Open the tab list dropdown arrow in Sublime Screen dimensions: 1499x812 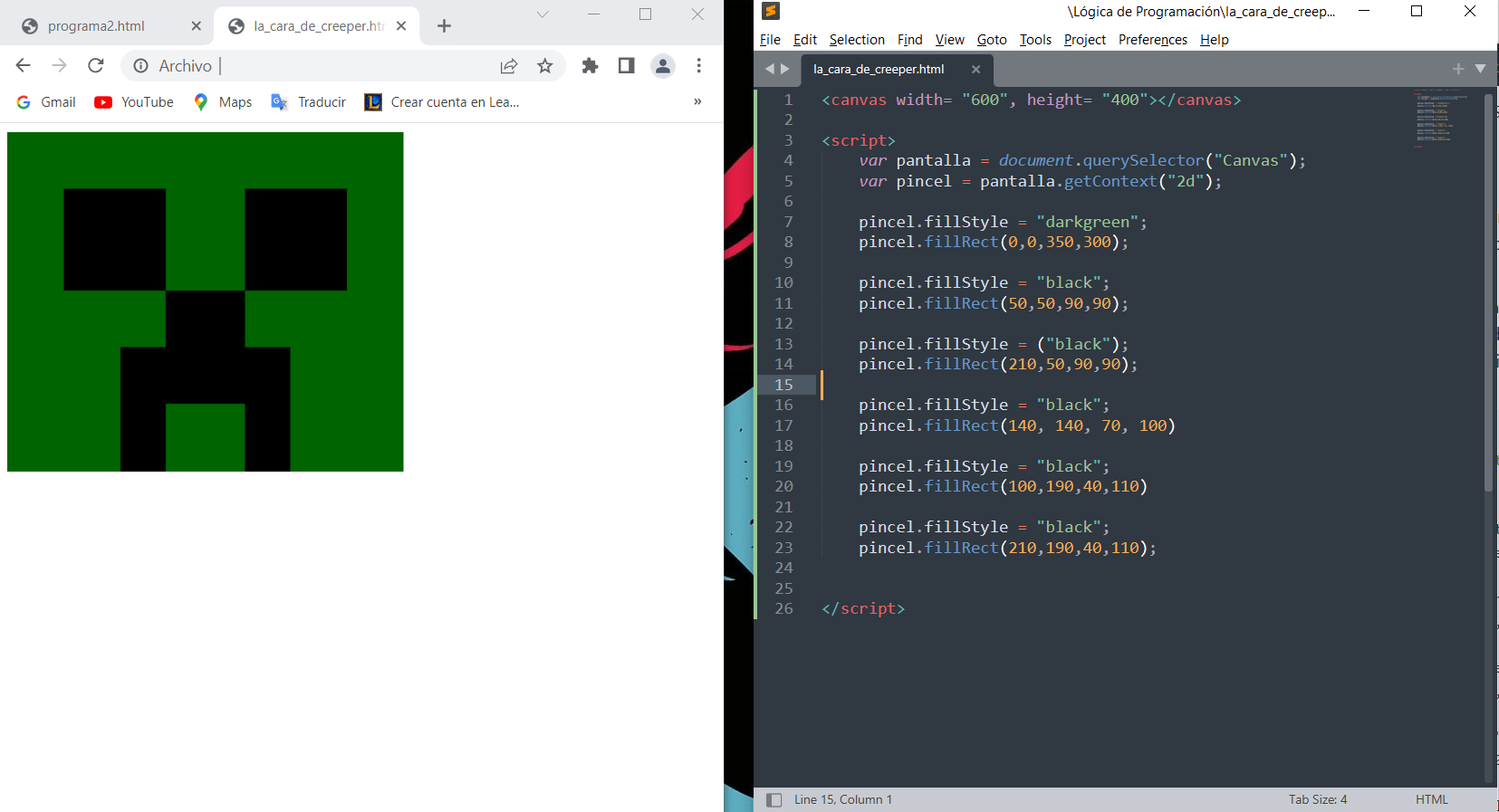pos(1480,69)
